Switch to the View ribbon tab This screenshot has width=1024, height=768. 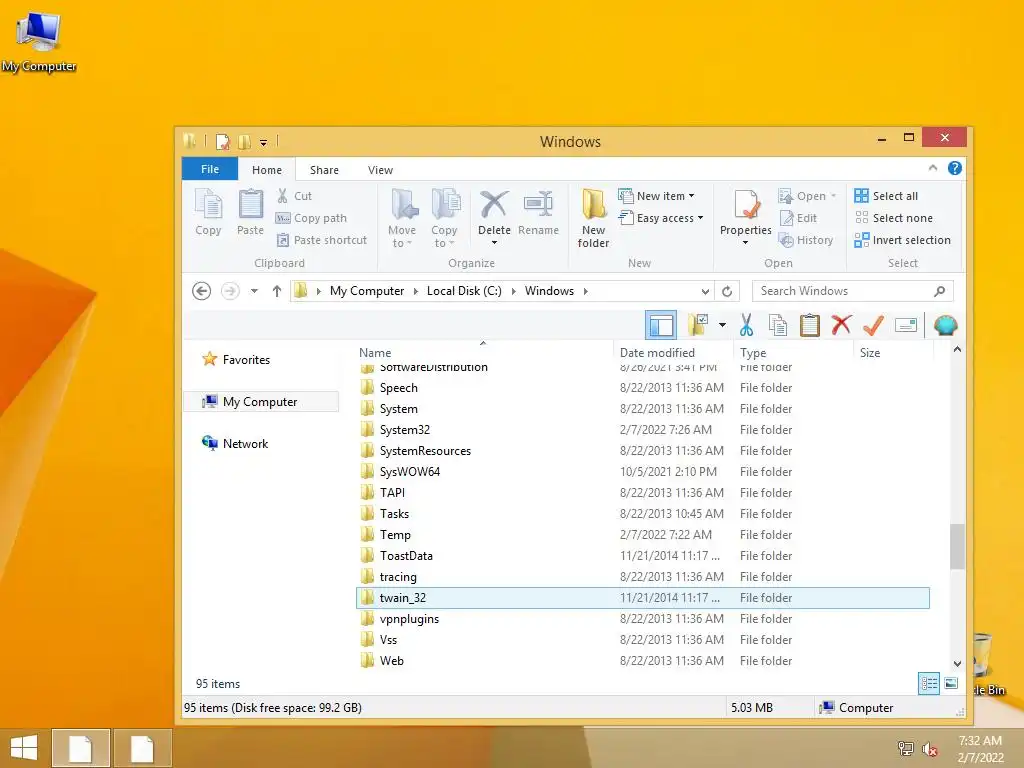coord(380,170)
